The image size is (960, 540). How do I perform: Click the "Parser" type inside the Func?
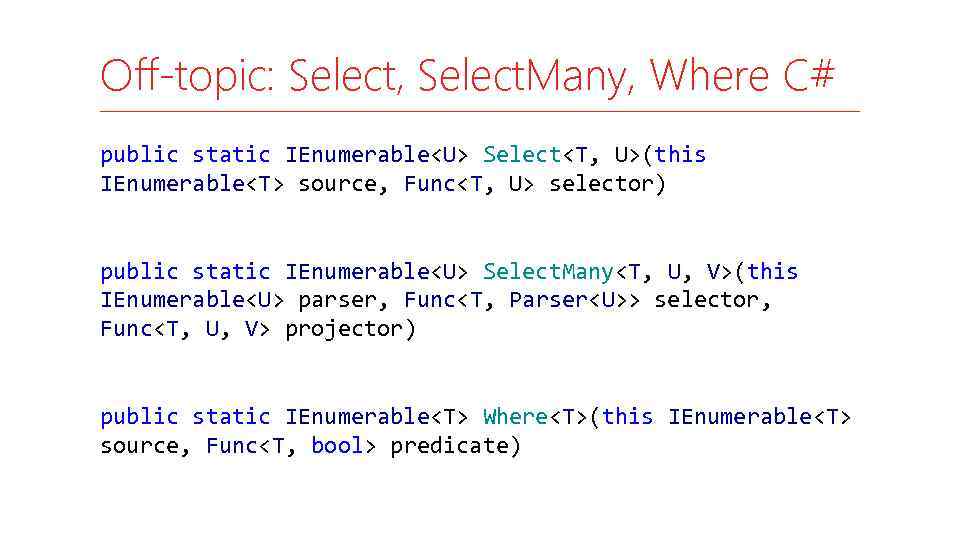pos(548,300)
